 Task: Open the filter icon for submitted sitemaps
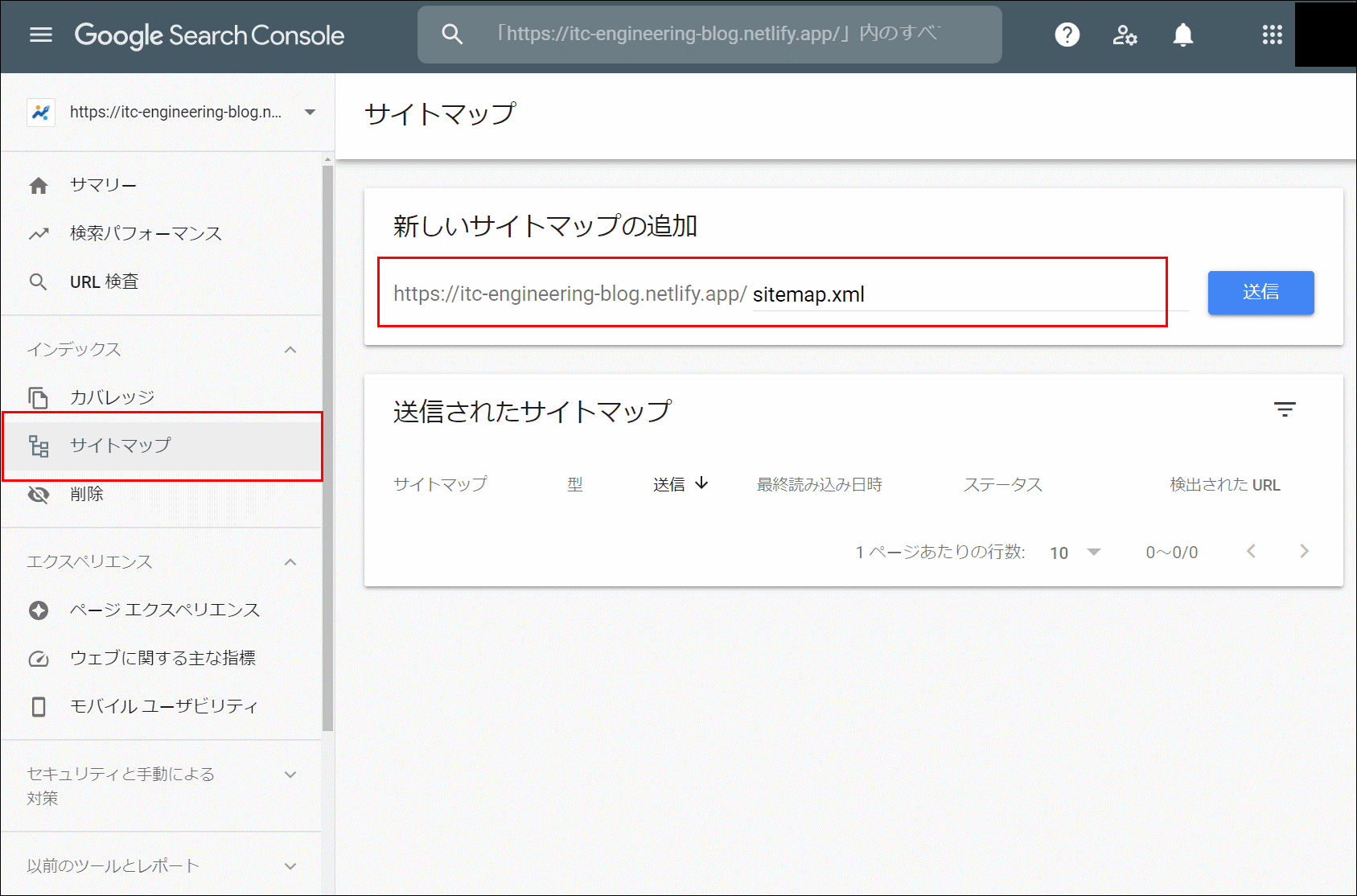click(x=1285, y=409)
